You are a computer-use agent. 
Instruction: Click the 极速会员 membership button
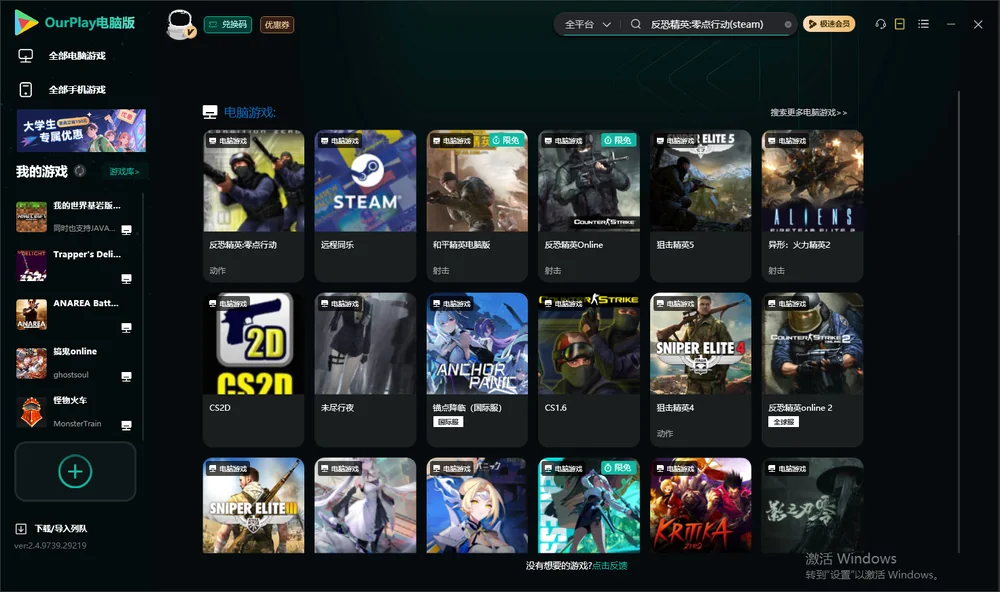coord(829,24)
